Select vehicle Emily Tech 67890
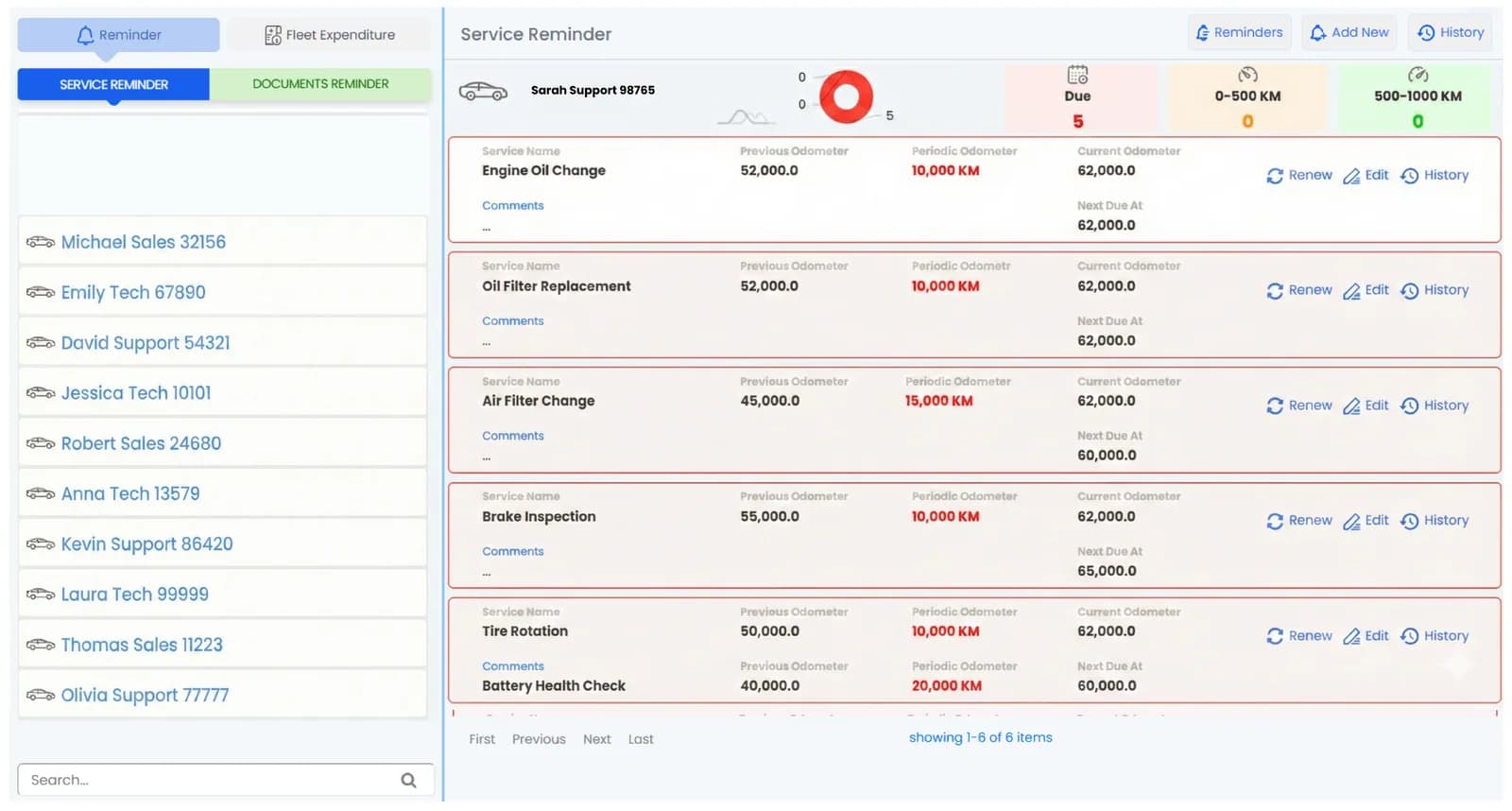Screen dimensions: 1512x811 [222, 291]
